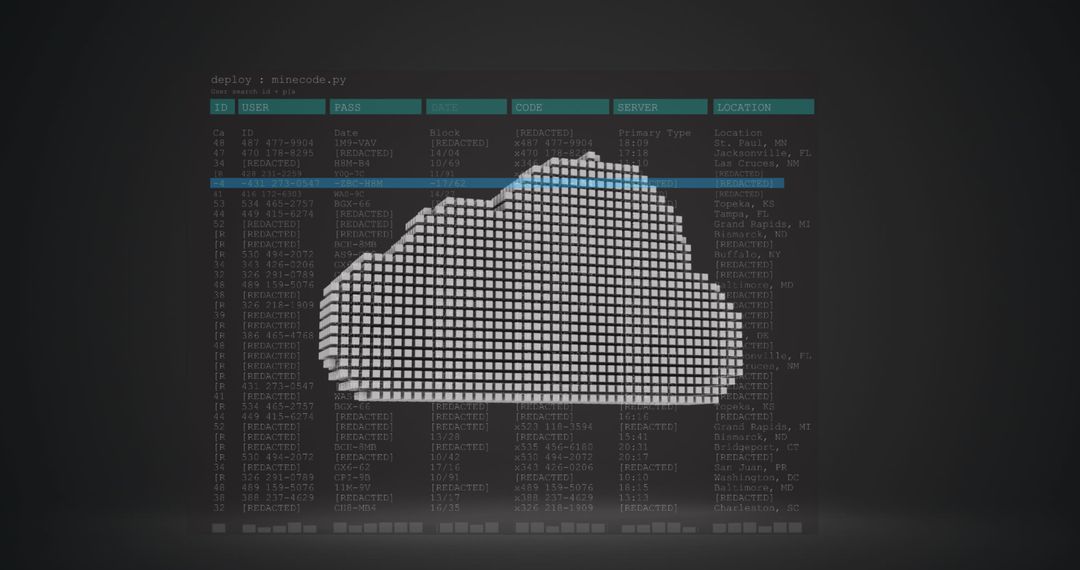
Task: Click block value '14/04'
Action: (x=444, y=154)
